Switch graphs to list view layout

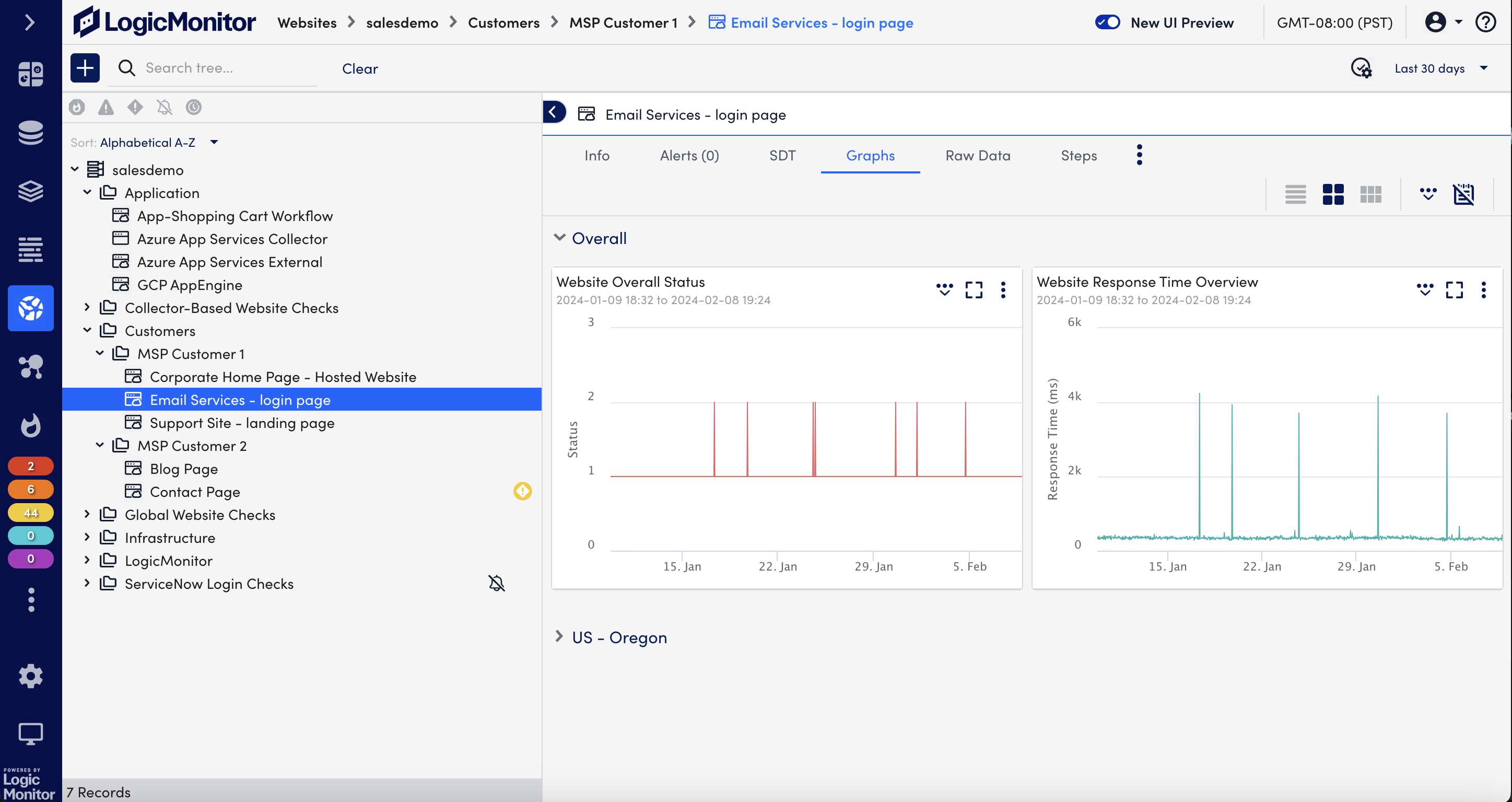1295,194
